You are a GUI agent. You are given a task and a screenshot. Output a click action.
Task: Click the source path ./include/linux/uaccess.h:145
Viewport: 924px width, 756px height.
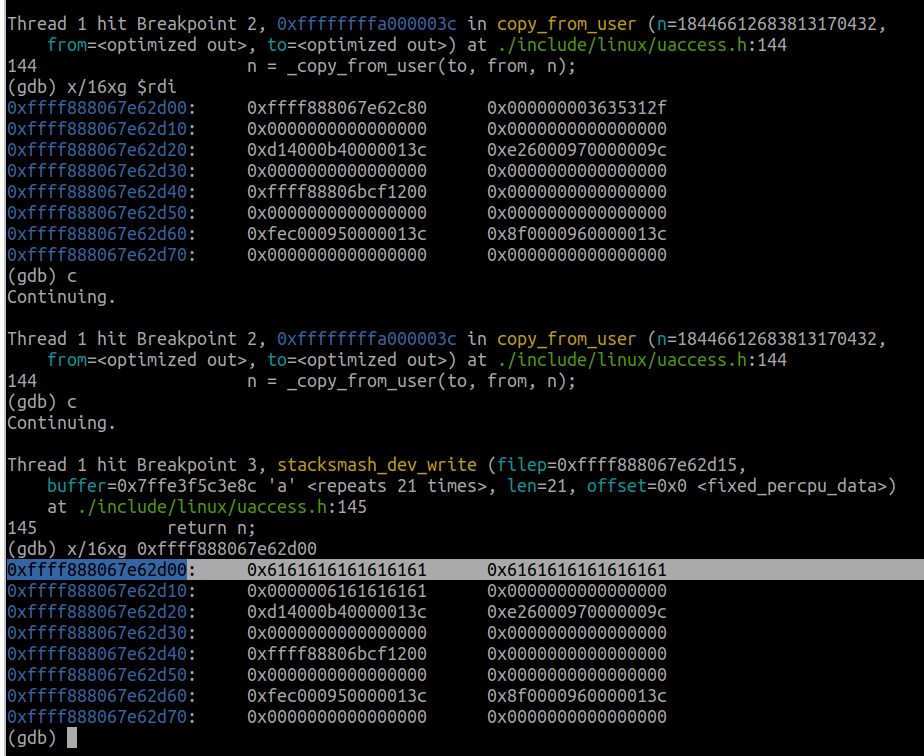pyautogui.click(x=222, y=507)
